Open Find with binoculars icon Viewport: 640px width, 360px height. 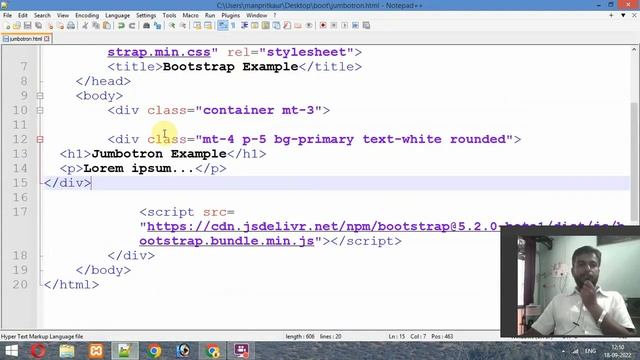146,25
